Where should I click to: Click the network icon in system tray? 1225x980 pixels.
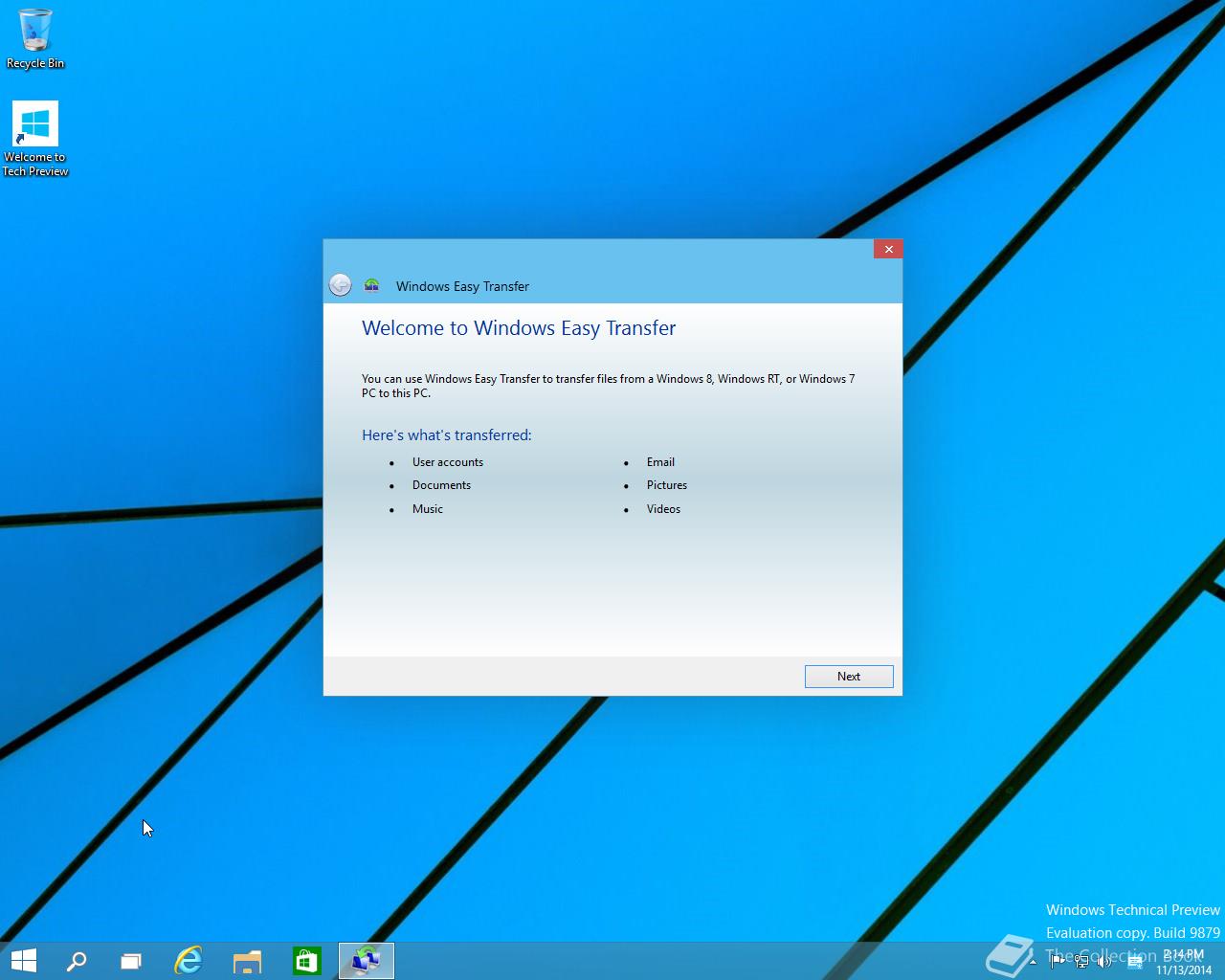point(1081,962)
